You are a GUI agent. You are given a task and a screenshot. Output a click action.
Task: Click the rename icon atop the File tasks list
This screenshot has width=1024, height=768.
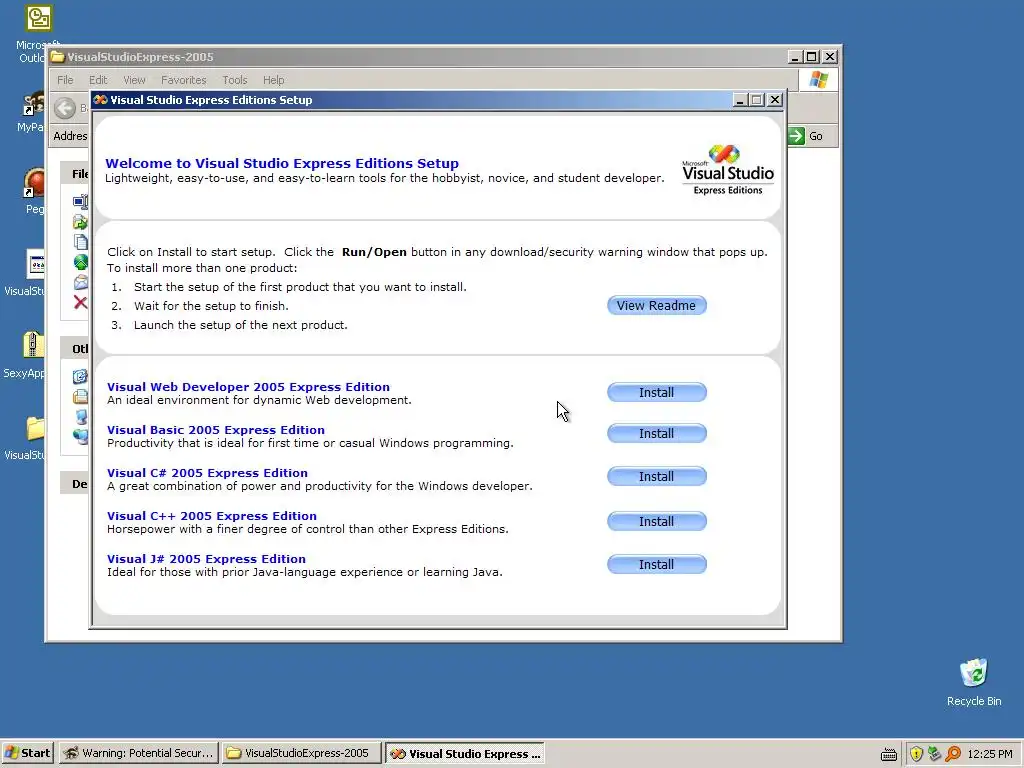pyautogui.click(x=80, y=202)
